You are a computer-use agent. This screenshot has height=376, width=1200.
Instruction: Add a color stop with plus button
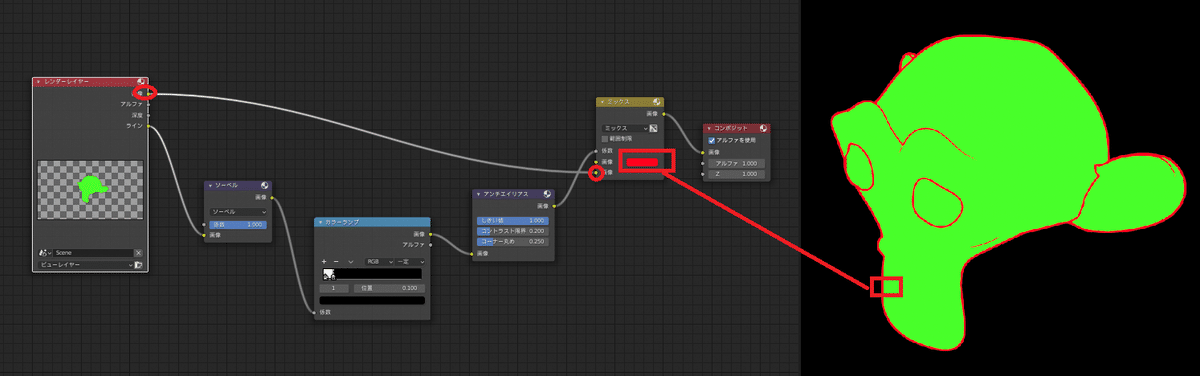(x=324, y=261)
